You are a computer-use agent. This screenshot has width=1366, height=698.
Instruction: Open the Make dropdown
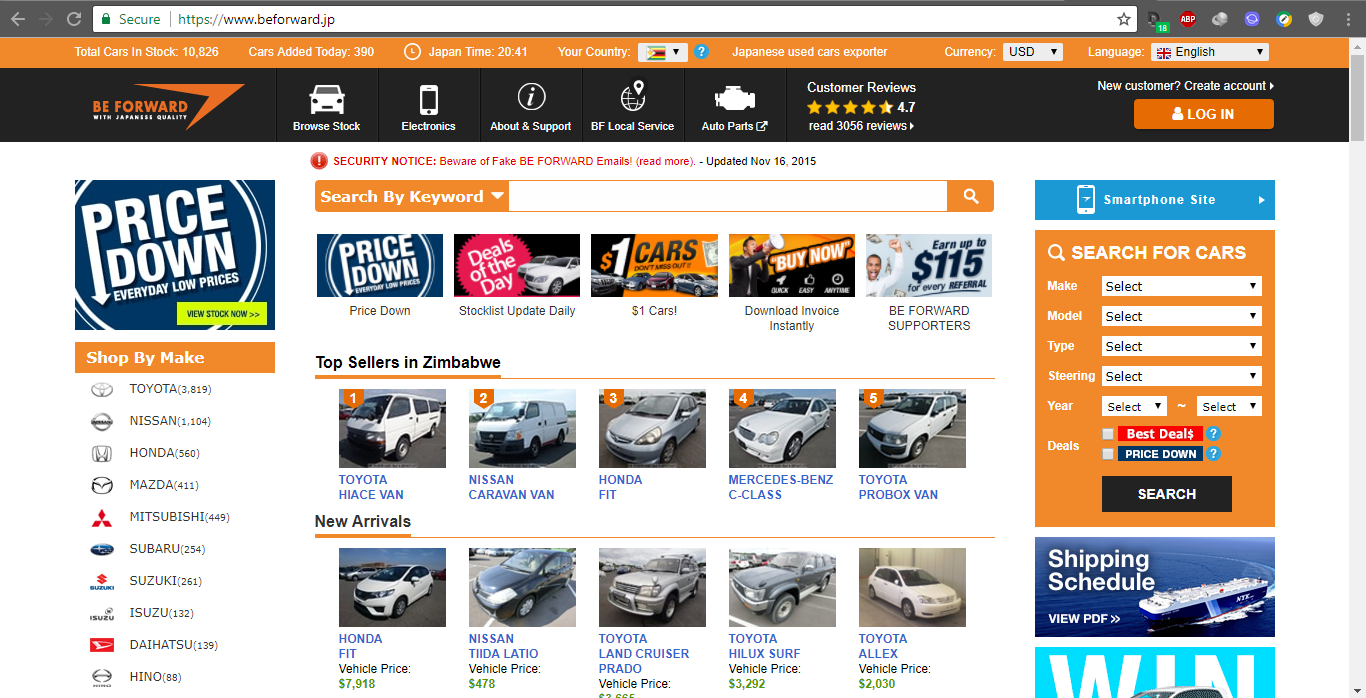tap(1181, 286)
